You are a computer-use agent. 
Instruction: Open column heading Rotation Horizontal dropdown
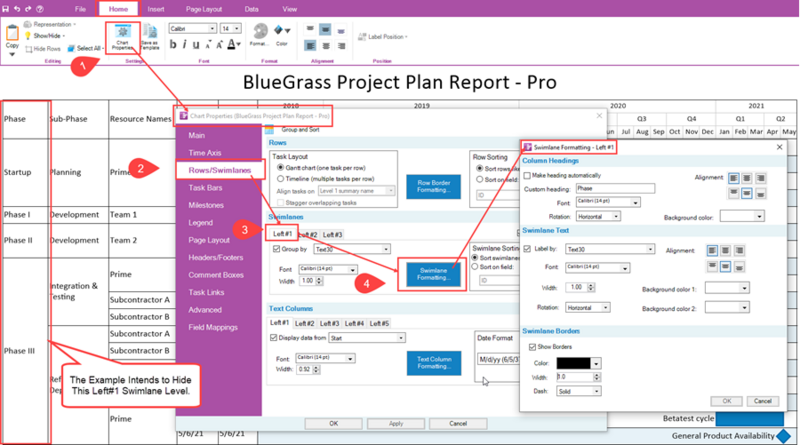(598, 216)
